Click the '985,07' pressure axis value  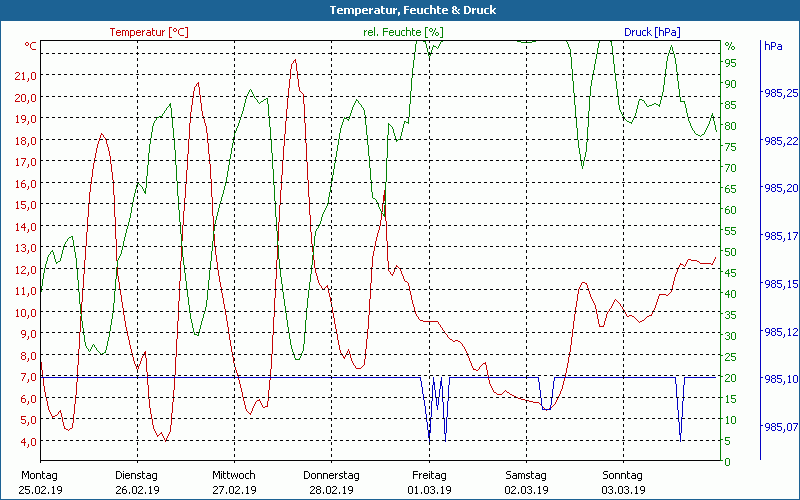(781, 428)
